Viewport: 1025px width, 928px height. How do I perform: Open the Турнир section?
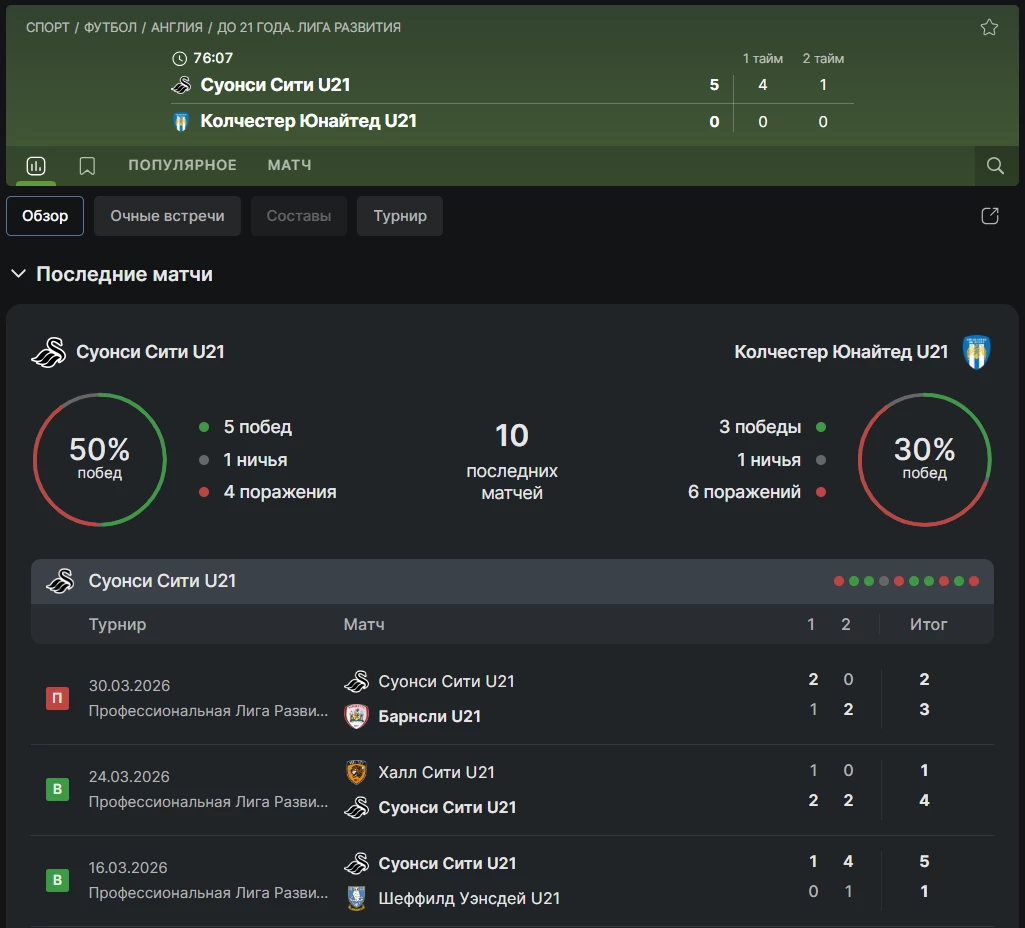400,216
